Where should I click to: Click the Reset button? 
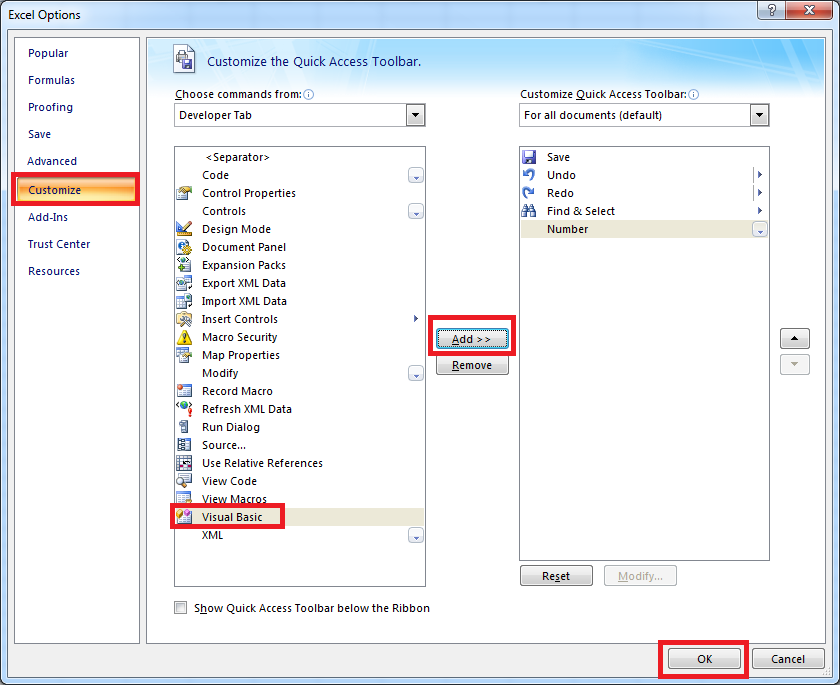tap(556, 576)
